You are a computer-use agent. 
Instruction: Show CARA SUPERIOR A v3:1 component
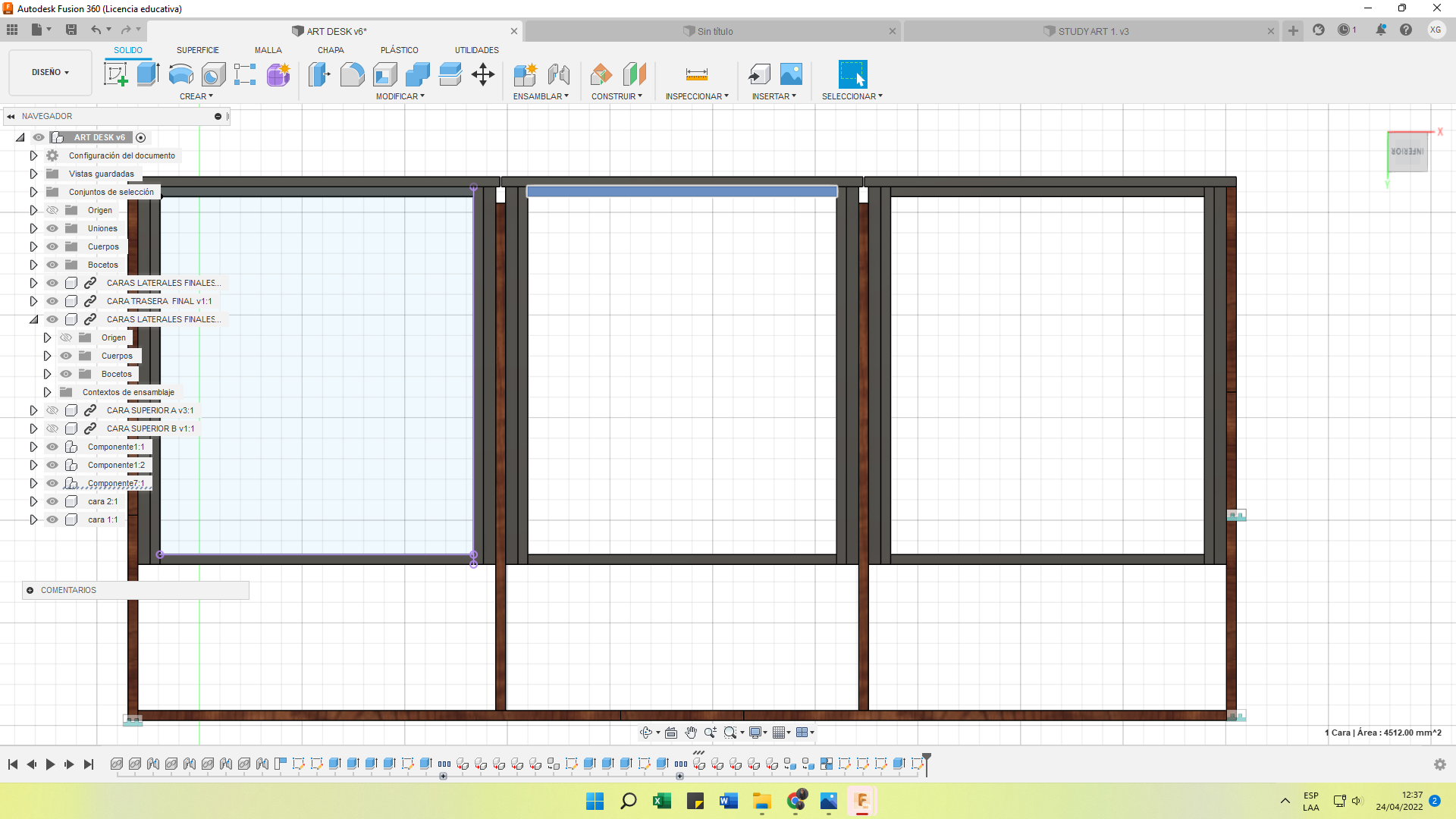click(52, 410)
